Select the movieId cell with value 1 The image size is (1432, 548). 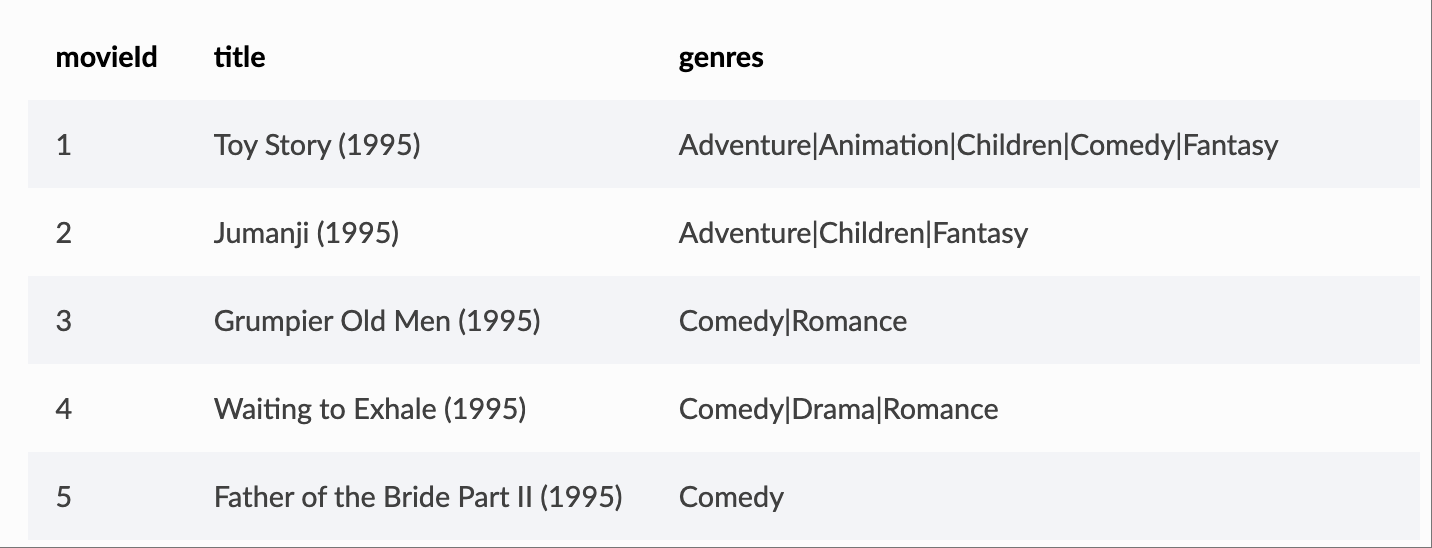[64, 145]
